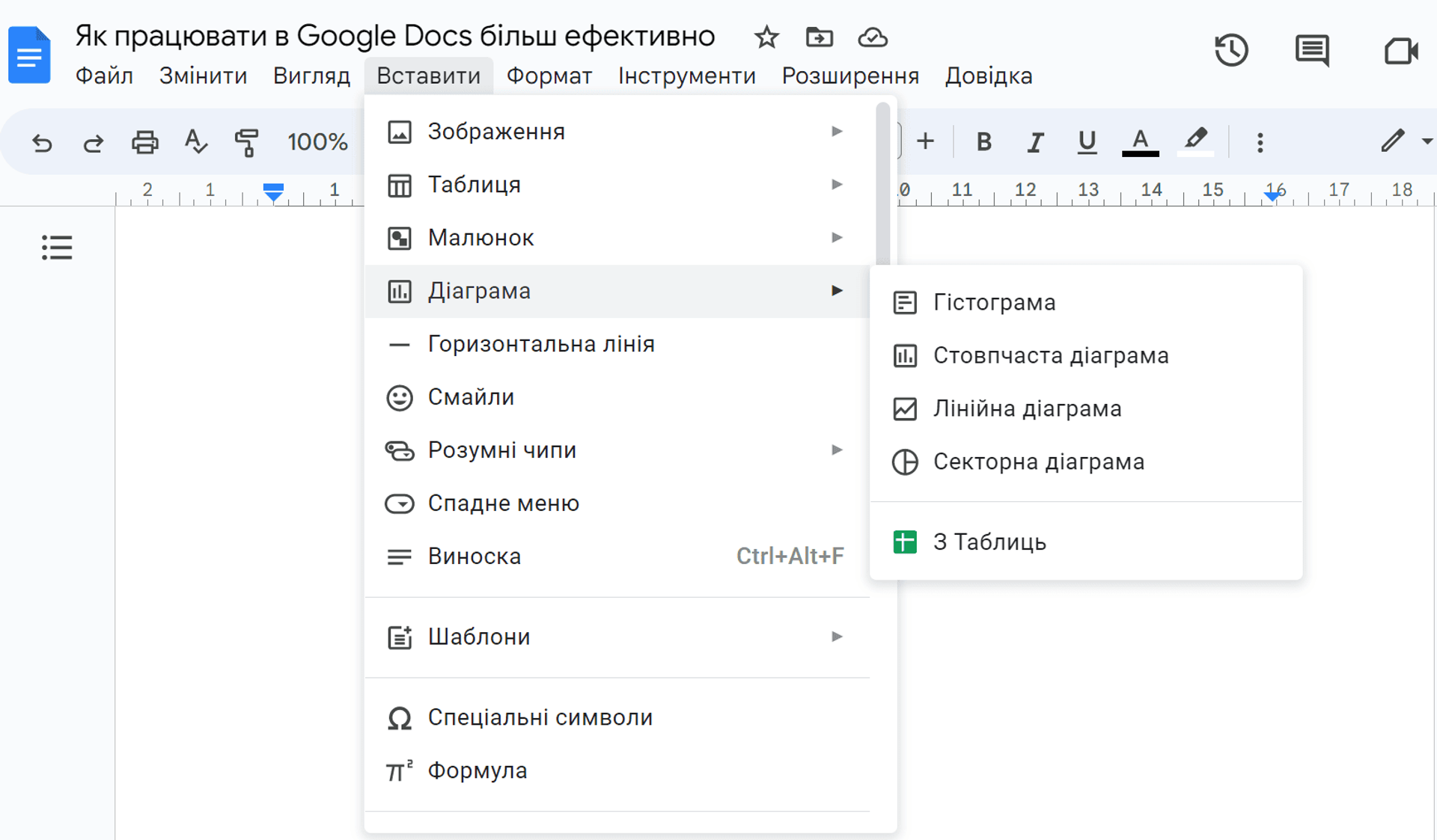Open the Формат menu
The height and width of the screenshot is (840, 1437).
pyautogui.click(x=549, y=76)
